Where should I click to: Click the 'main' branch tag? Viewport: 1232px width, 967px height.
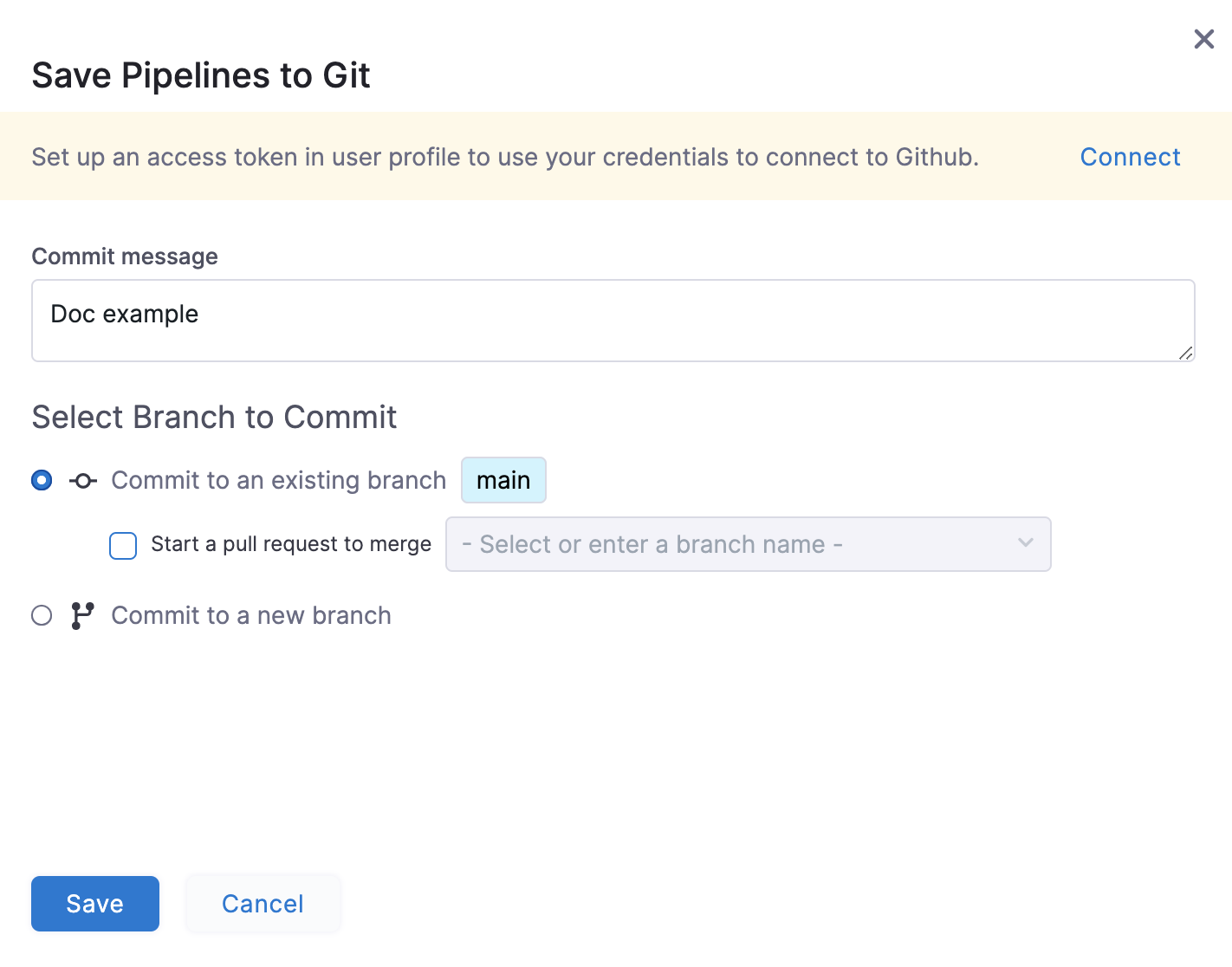(503, 480)
